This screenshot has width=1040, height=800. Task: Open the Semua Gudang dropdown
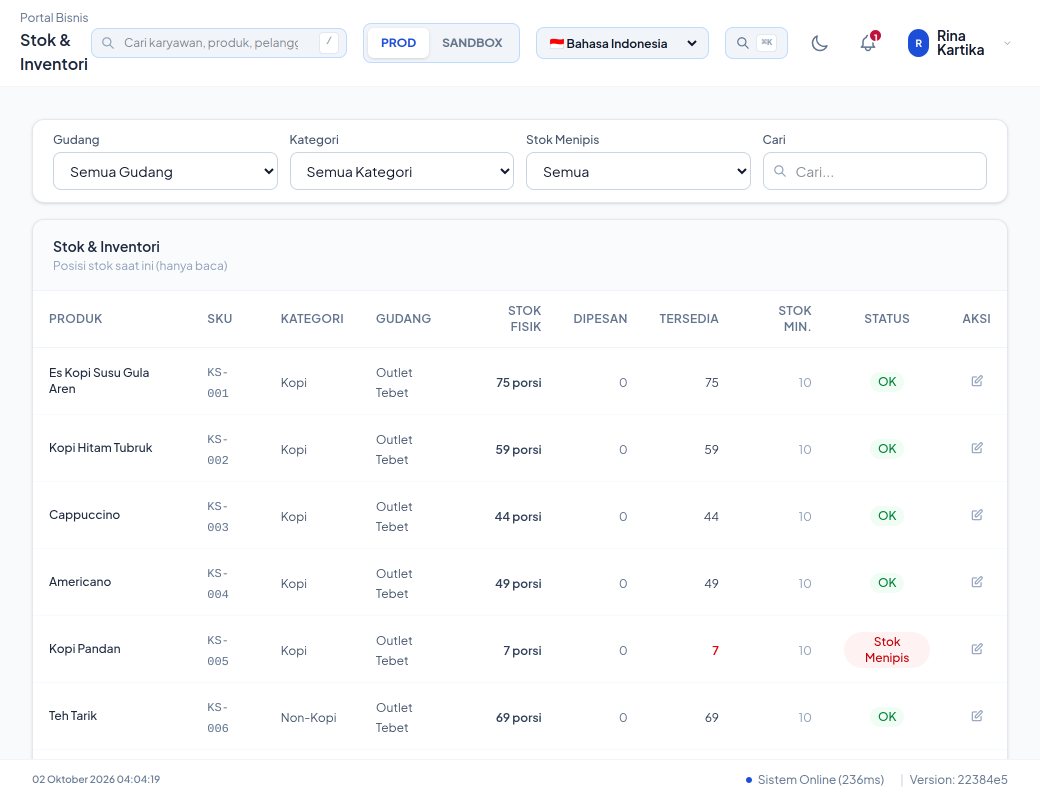pyautogui.click(x=165, y=171)
